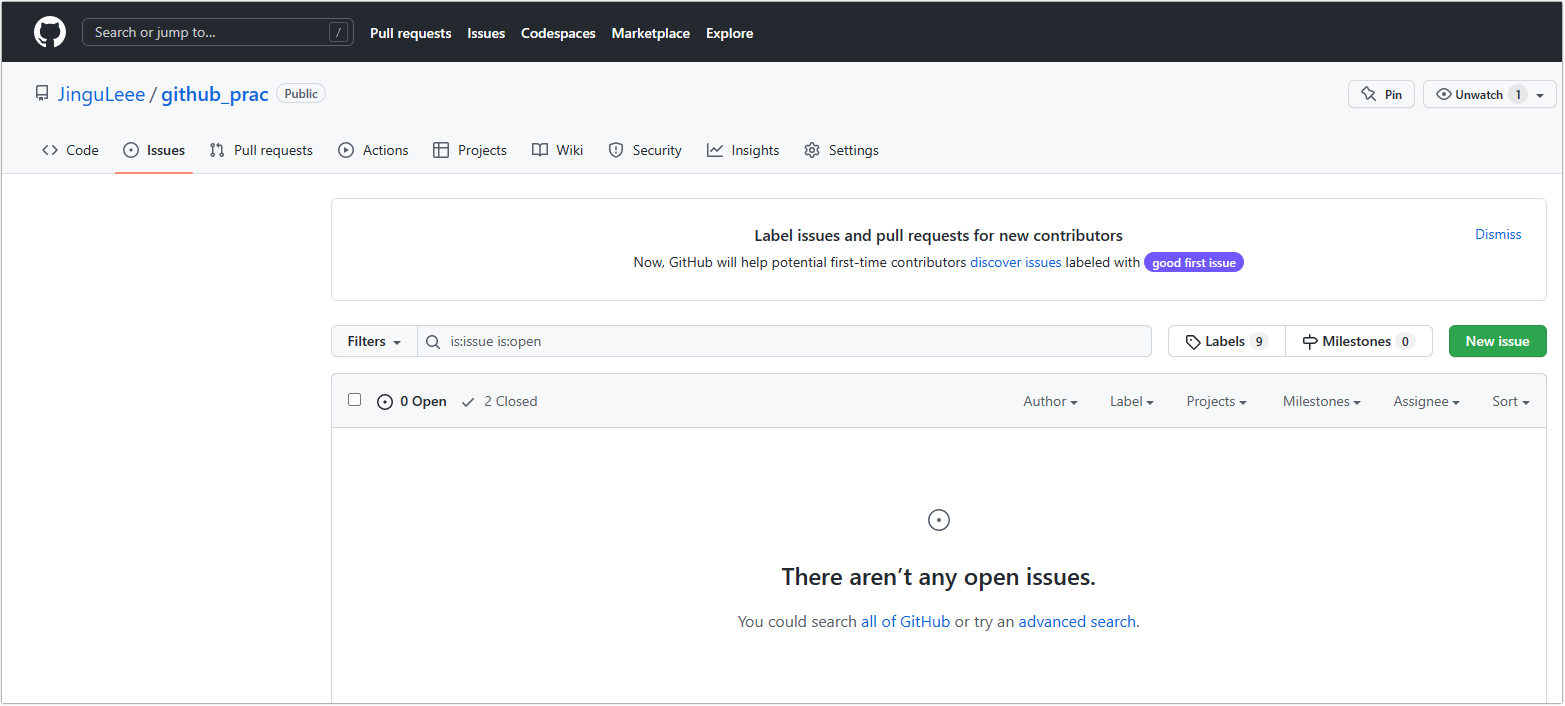Open Labels list button
The image size is (1565, 706).
point(1227,341)
